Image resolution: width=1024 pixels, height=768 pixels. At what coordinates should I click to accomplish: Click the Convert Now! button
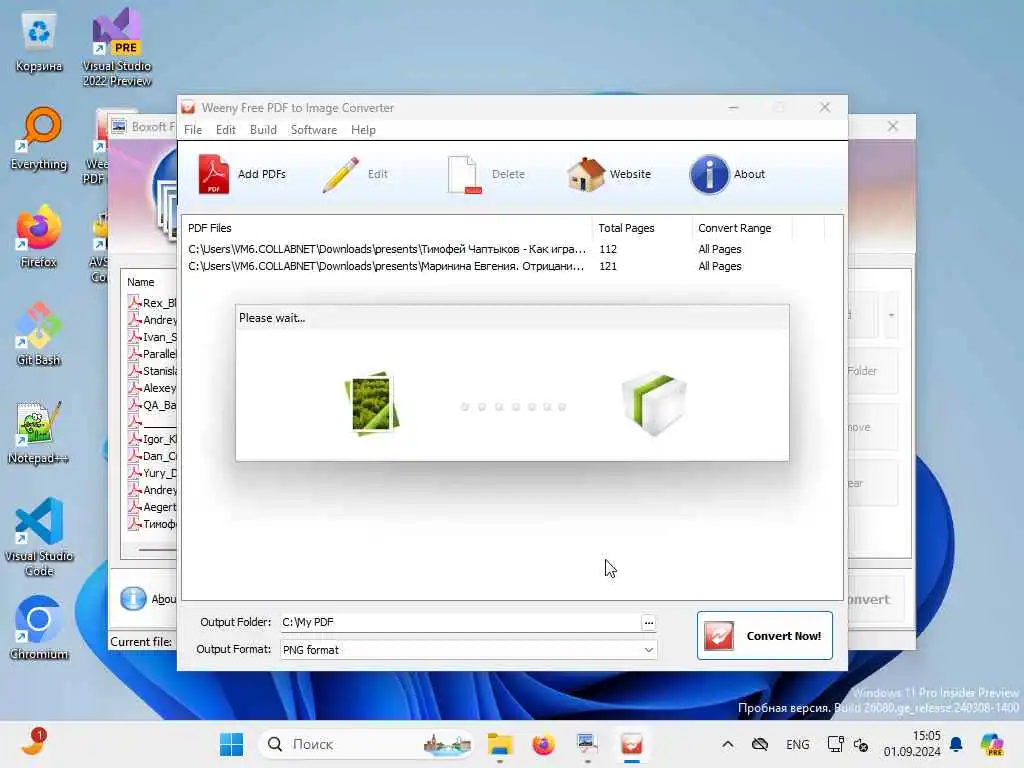pyautogui.click(x=765, y=635)
